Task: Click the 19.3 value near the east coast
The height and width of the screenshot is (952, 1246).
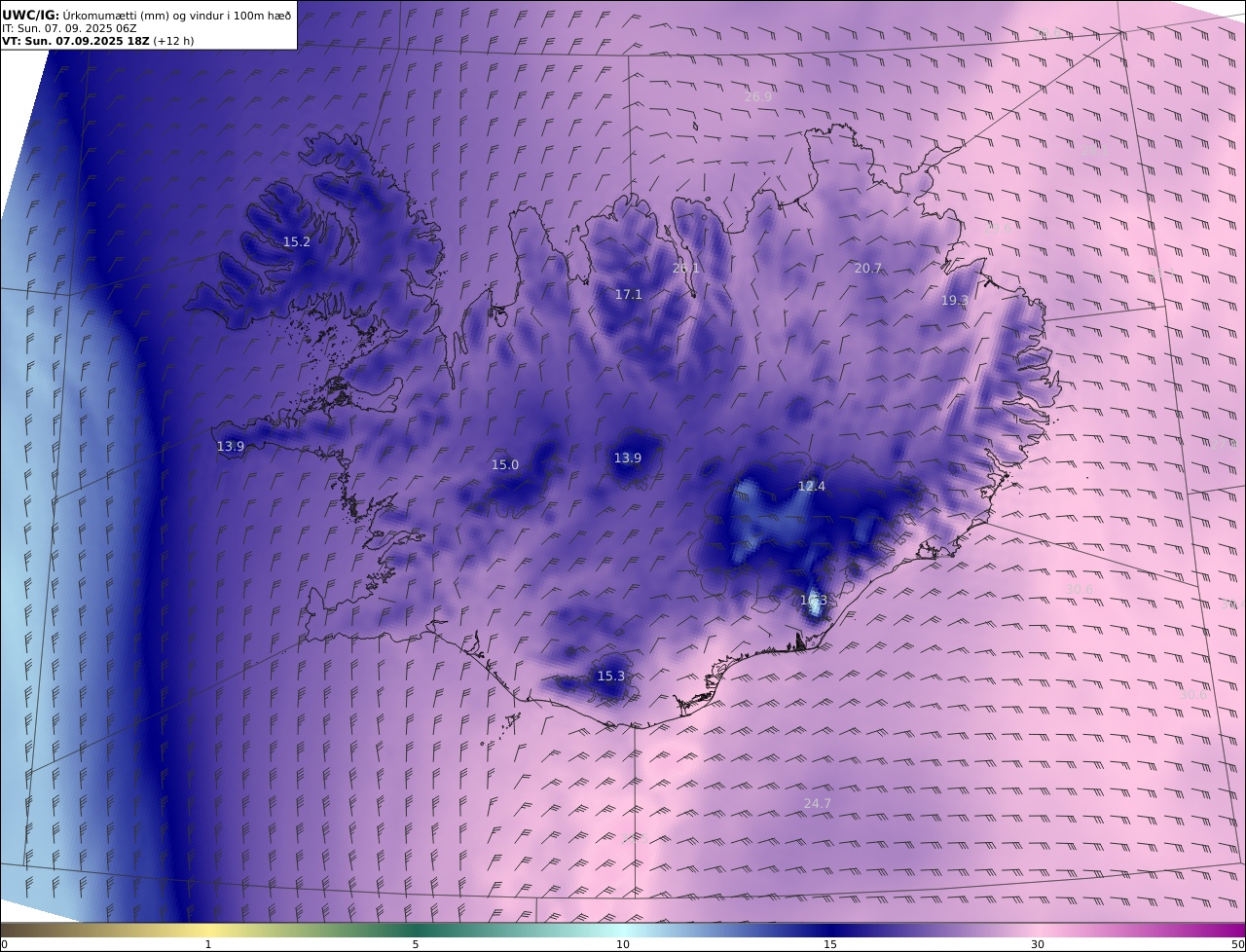Action: point(955,300)
